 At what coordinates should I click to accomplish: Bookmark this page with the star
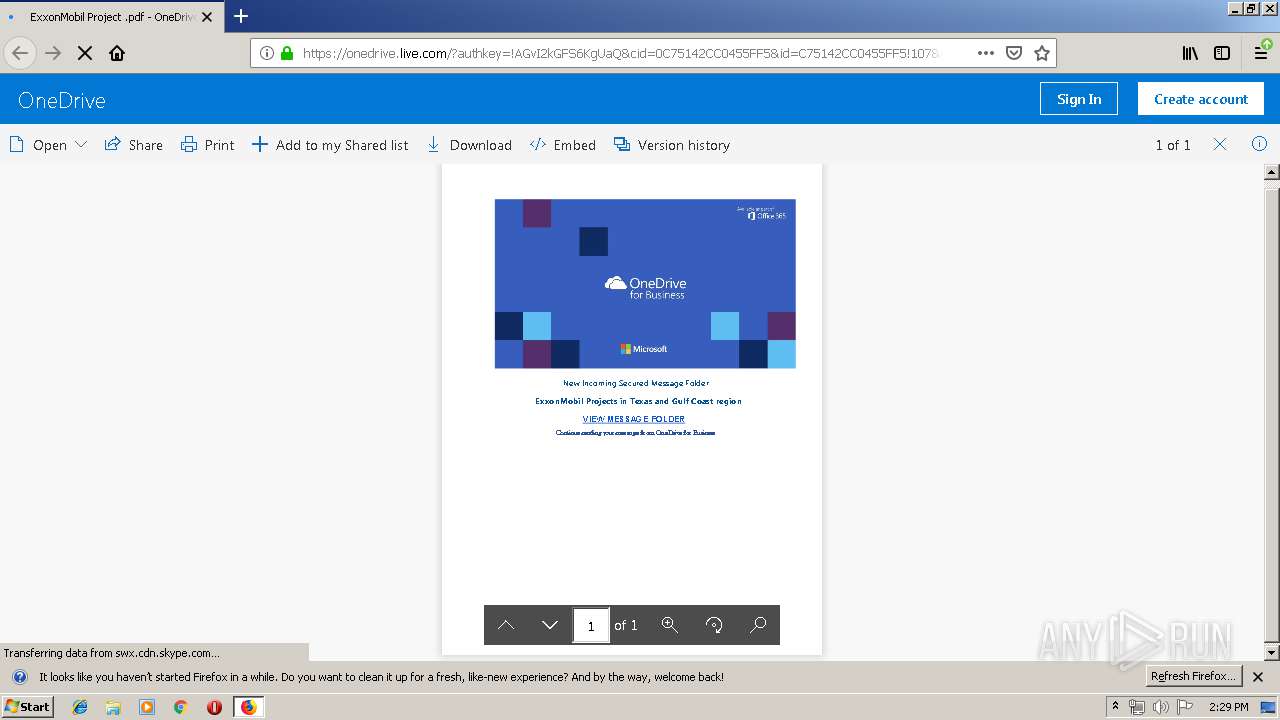click(1041, 53)
